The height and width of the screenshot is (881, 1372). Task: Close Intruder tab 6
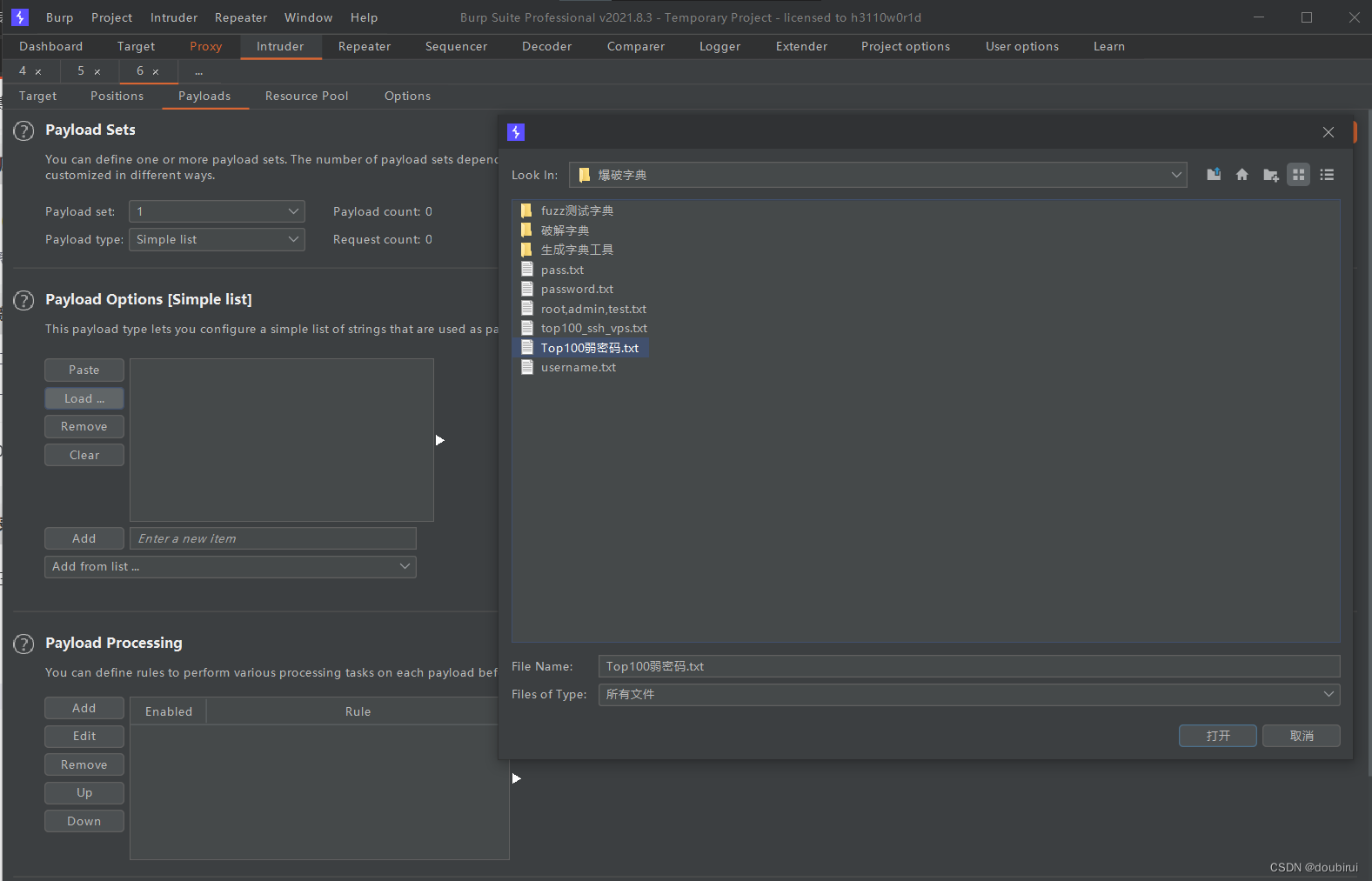[x=156, y=71]
